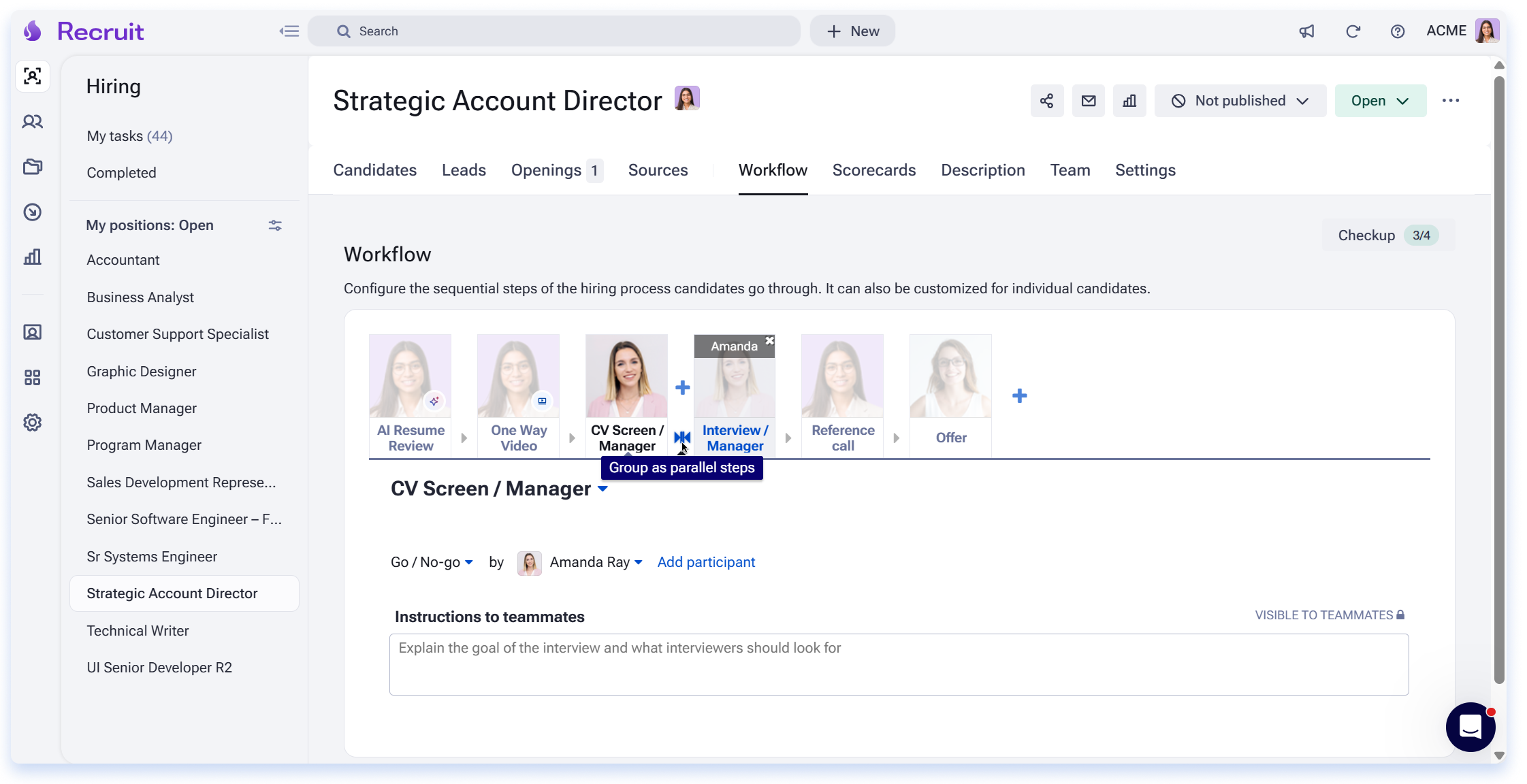The height and width of the screenshot is (784, 1527).
Task: Click the Add participant link
Action: click(706, 562)
